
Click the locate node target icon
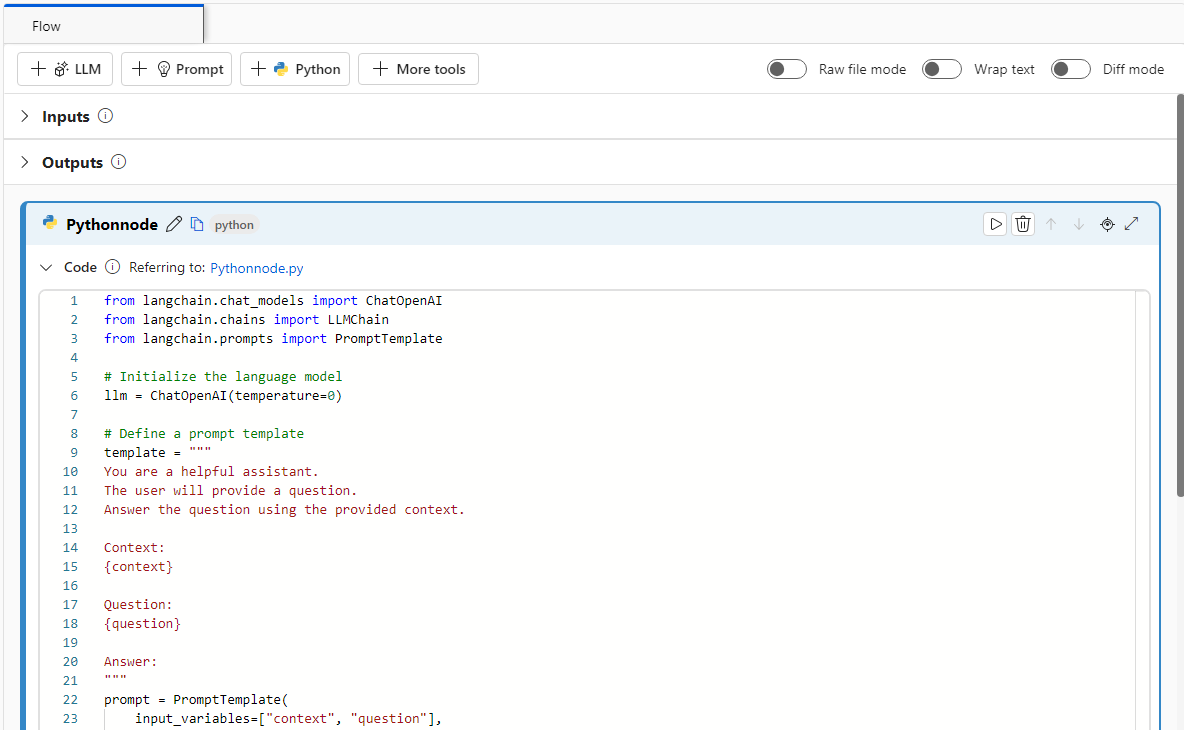pos(1107,224)
